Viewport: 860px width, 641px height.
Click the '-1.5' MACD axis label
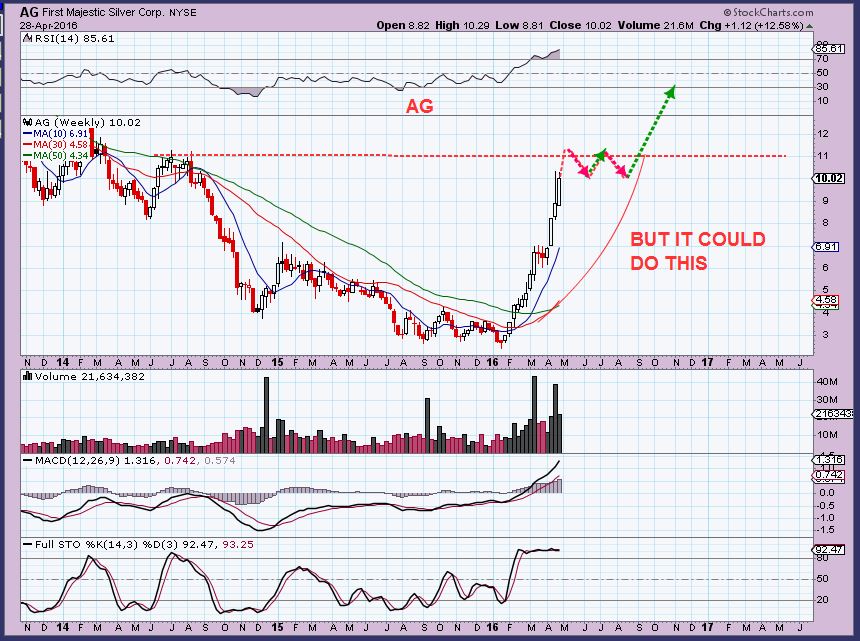tap(825, 530)
